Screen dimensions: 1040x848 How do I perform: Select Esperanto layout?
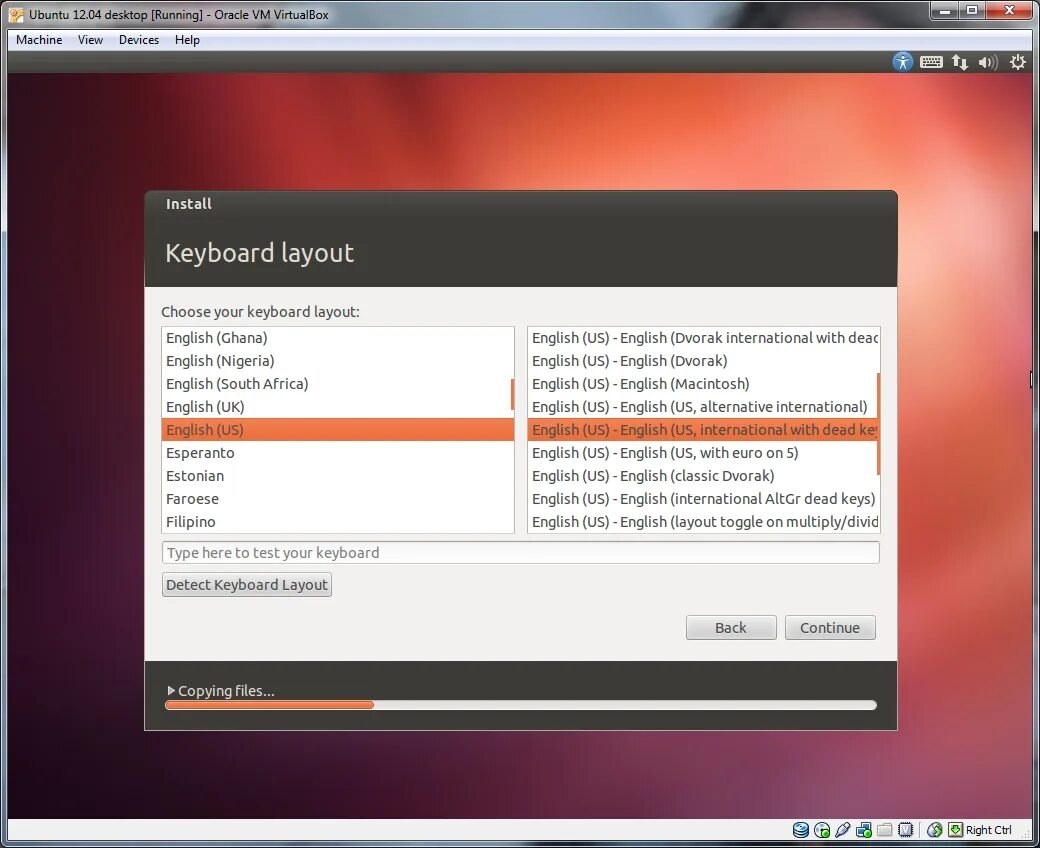click(338, 453)
